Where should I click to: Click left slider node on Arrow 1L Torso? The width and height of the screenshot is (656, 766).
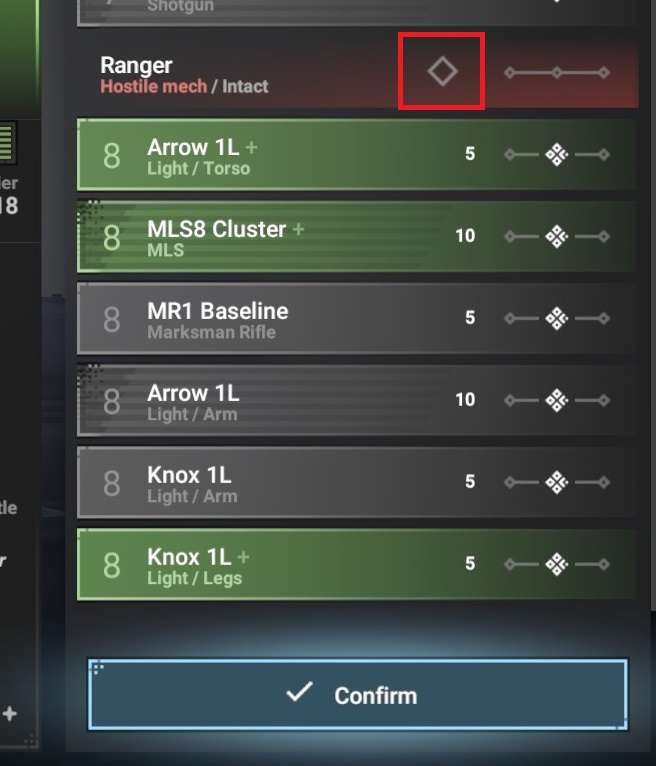coord(509,155)
